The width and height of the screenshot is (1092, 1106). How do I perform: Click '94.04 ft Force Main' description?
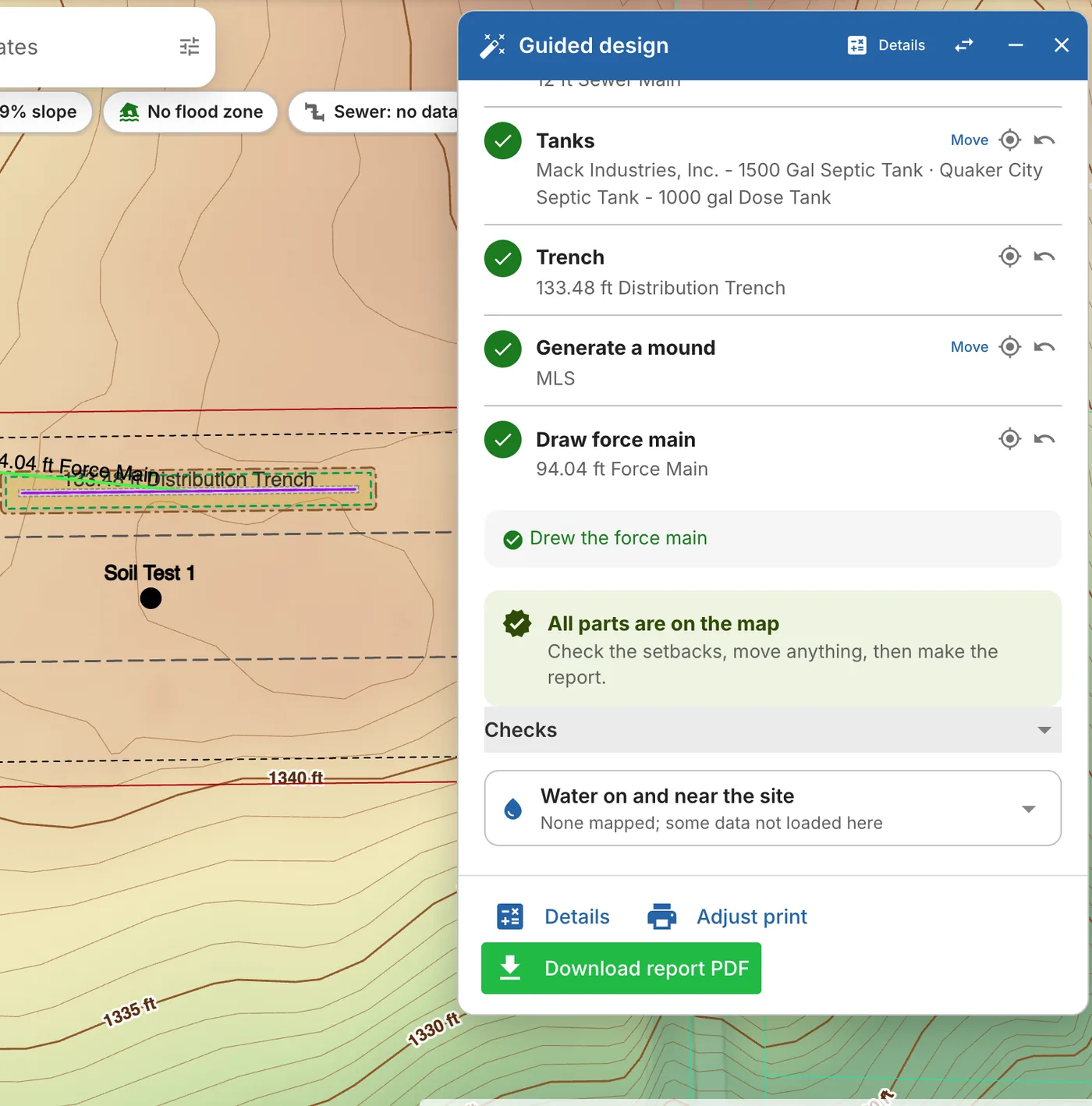pyautogui.click(x=622, y=469)
